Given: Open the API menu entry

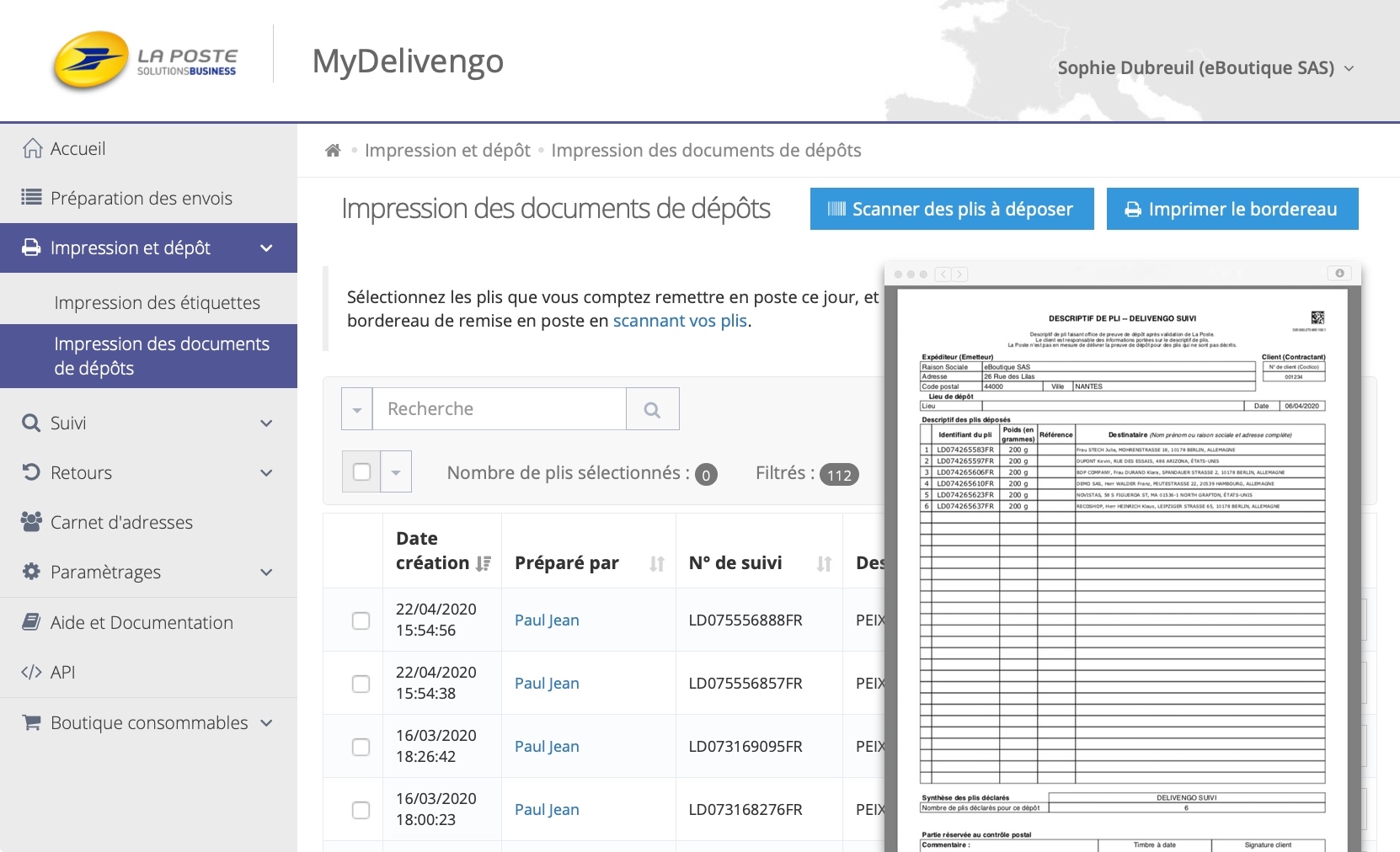Looking at the screenshot, I should [x=148, y=672].
